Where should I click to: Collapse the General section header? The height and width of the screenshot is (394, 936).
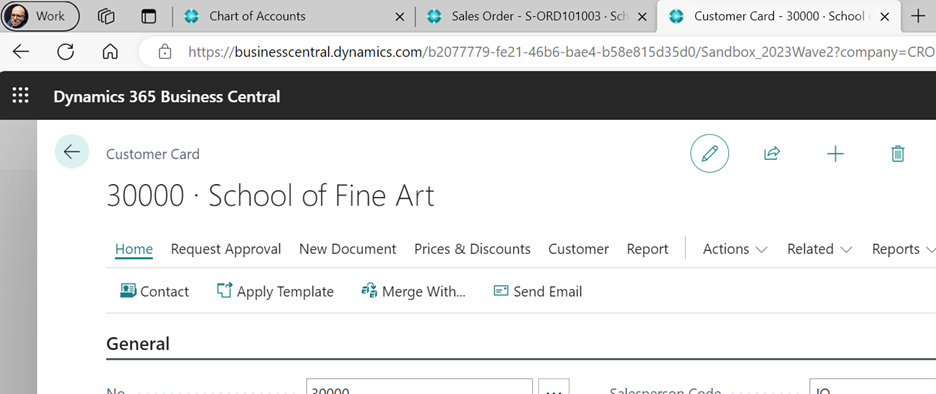(138, 344)
